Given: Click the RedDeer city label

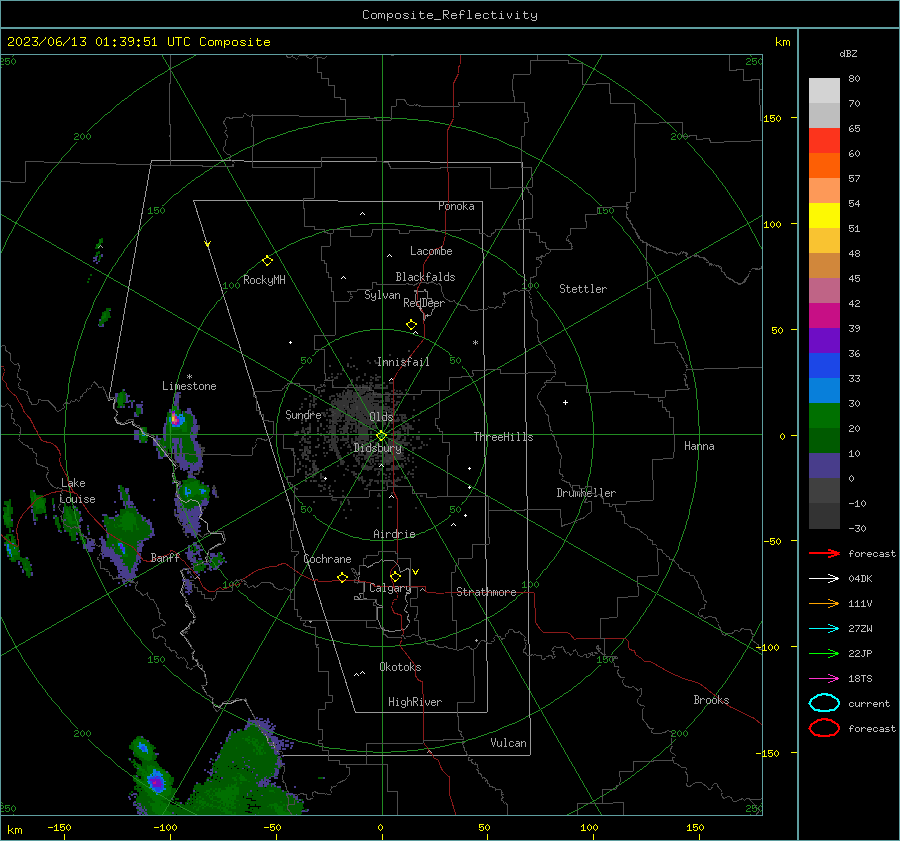Looking at the screenshot, I should [x=424, y=303].
